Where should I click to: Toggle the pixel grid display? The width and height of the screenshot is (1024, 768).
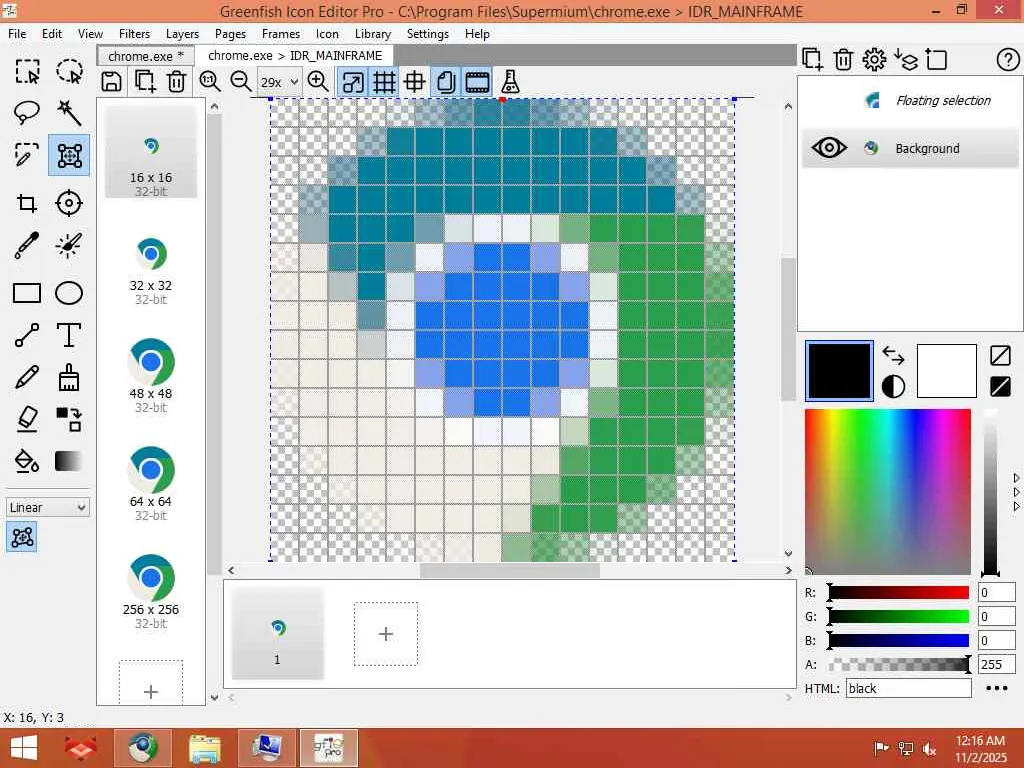(x=384, y=82)
